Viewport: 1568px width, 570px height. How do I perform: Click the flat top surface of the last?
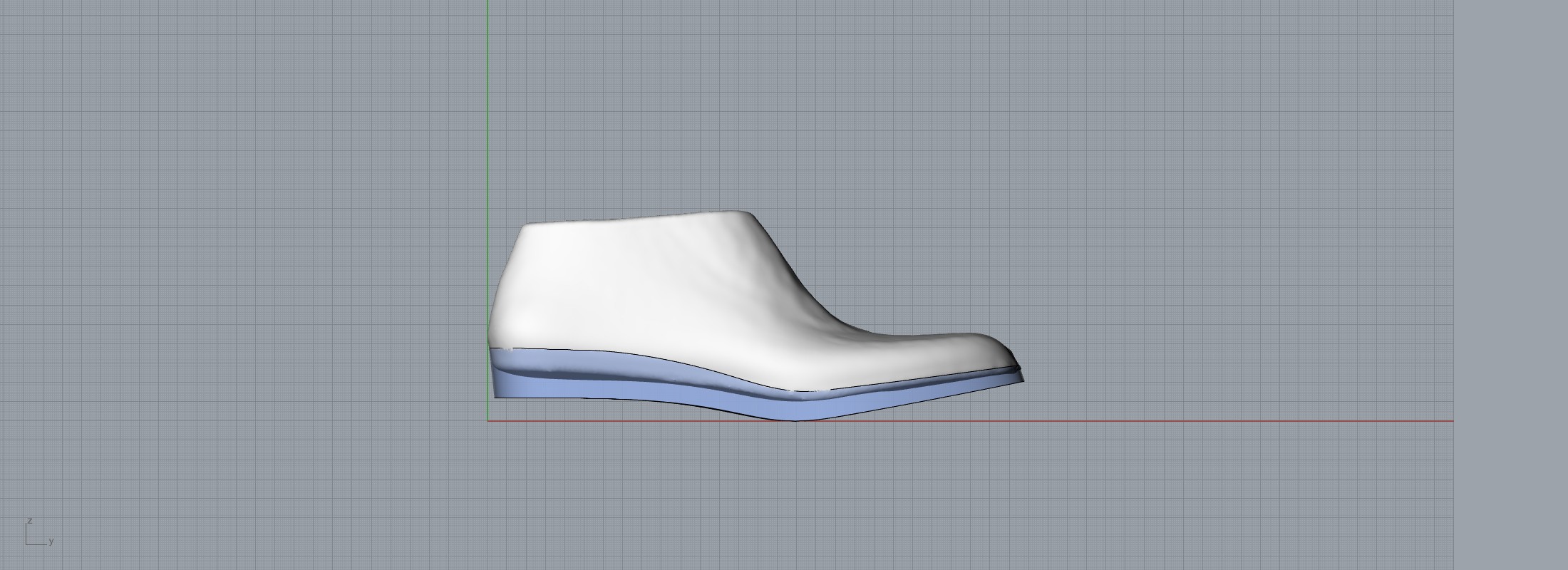pyautogui.click(x=634, y=217)
